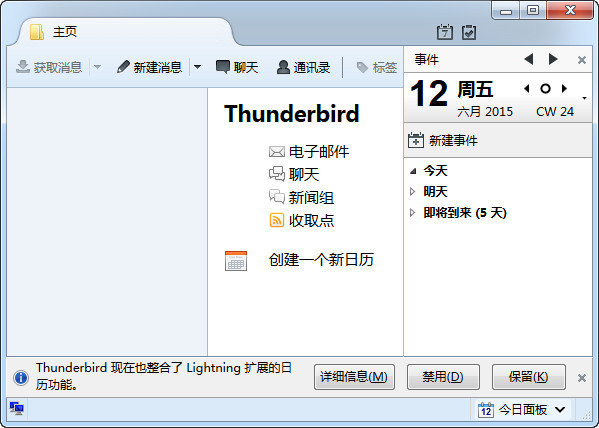Go to previous day in mini-day
Viewport: 599px width, 428px height.
527,89
